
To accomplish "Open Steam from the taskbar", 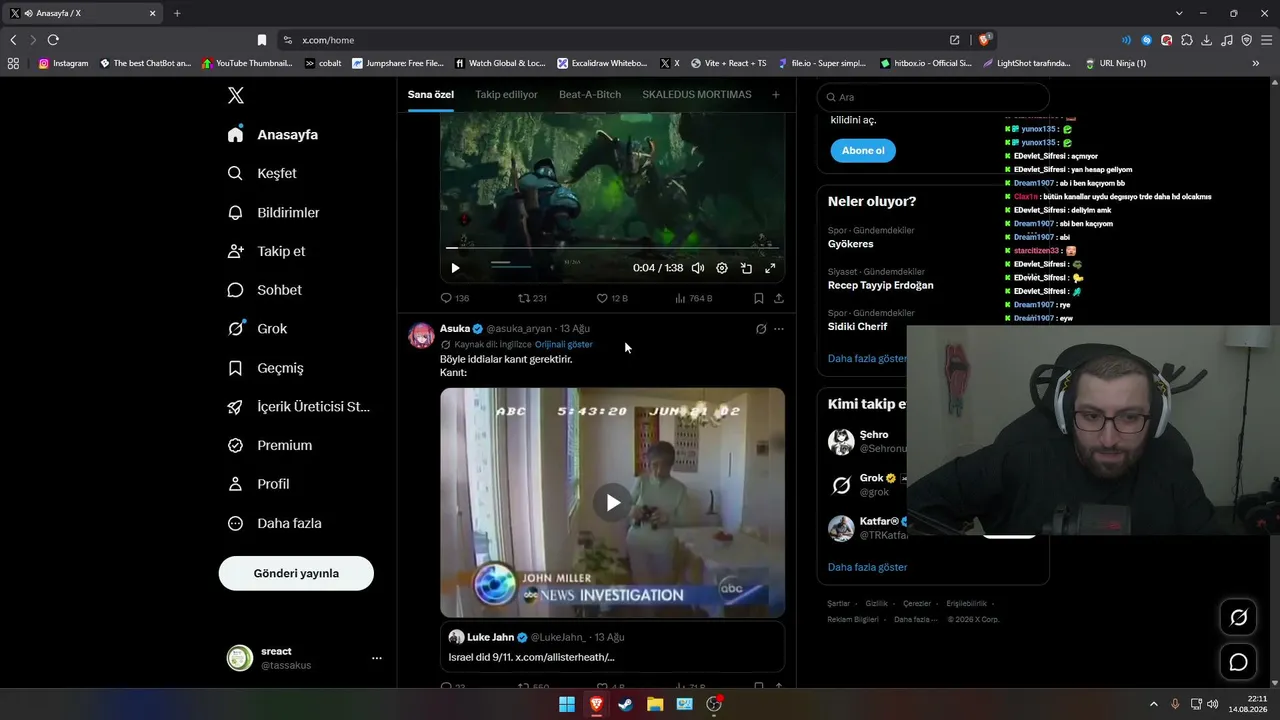I will click(626, 704).
